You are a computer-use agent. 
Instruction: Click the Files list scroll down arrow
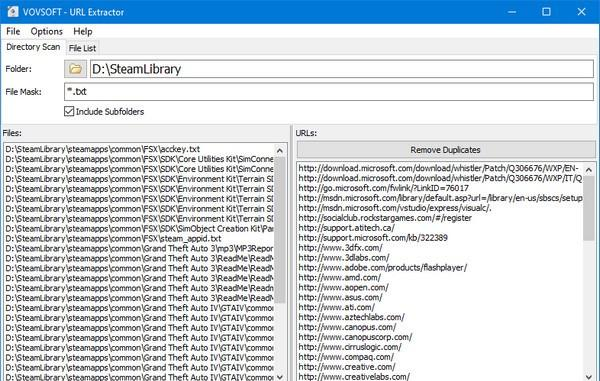click(x=280, y=377)
